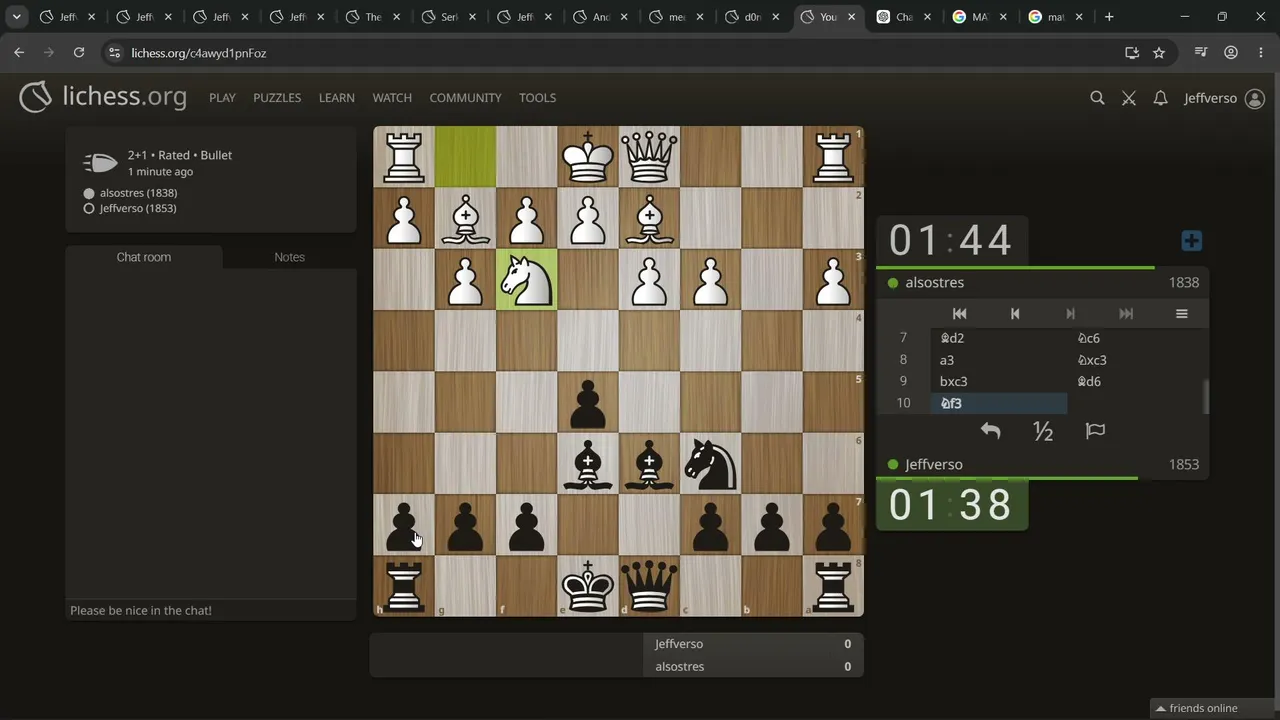Select the black knight piece
Screen dimensions: 1280x720
[x=711, y=464]
